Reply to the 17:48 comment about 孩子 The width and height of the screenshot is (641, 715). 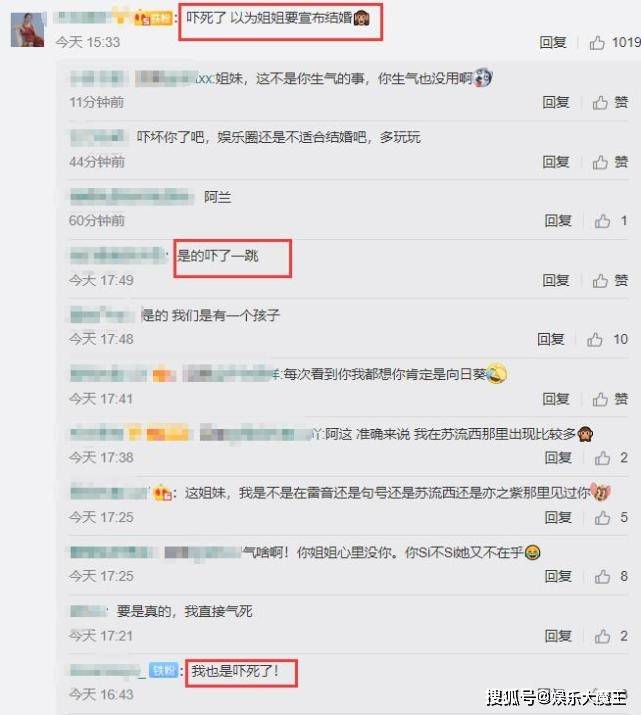point(551,339)
